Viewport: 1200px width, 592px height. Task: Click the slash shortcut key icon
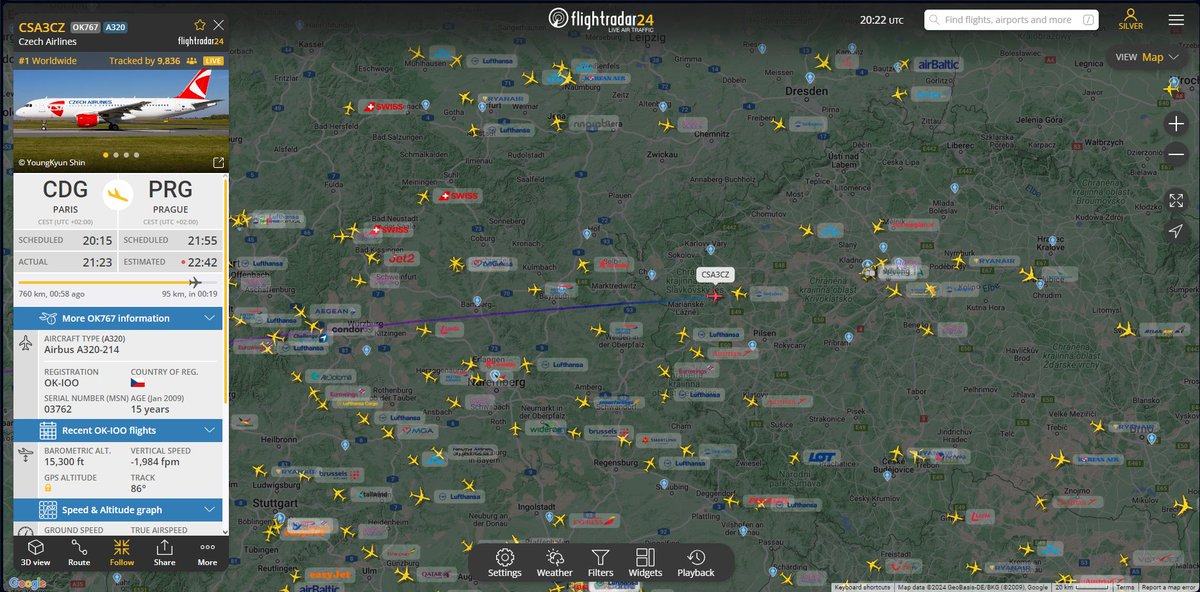[x=1087, y=20]
